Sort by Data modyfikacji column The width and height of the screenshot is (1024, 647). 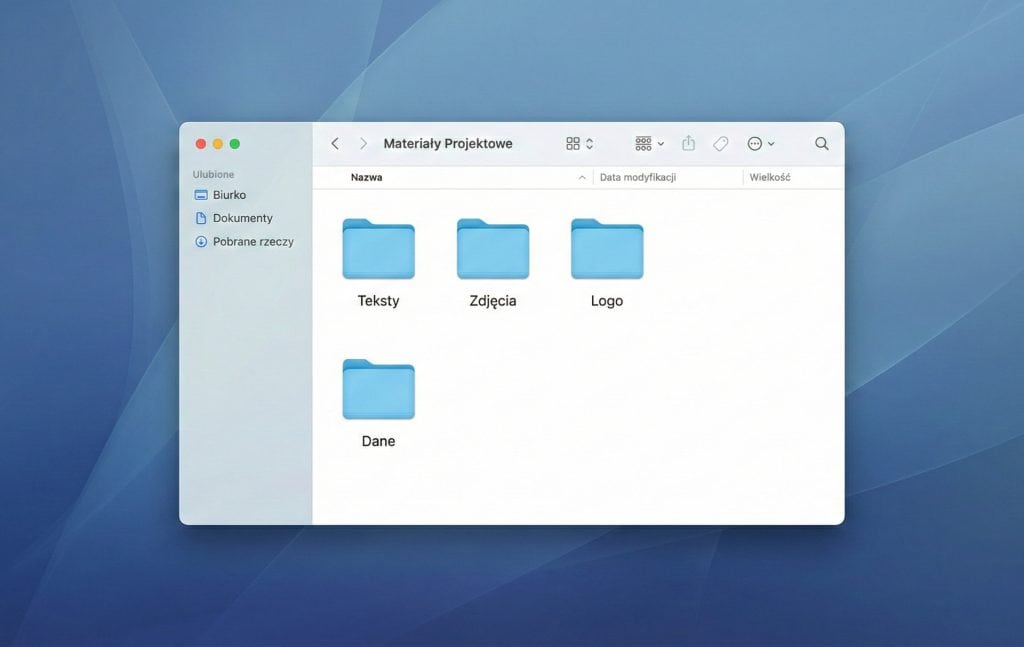[x=638, y=177]
